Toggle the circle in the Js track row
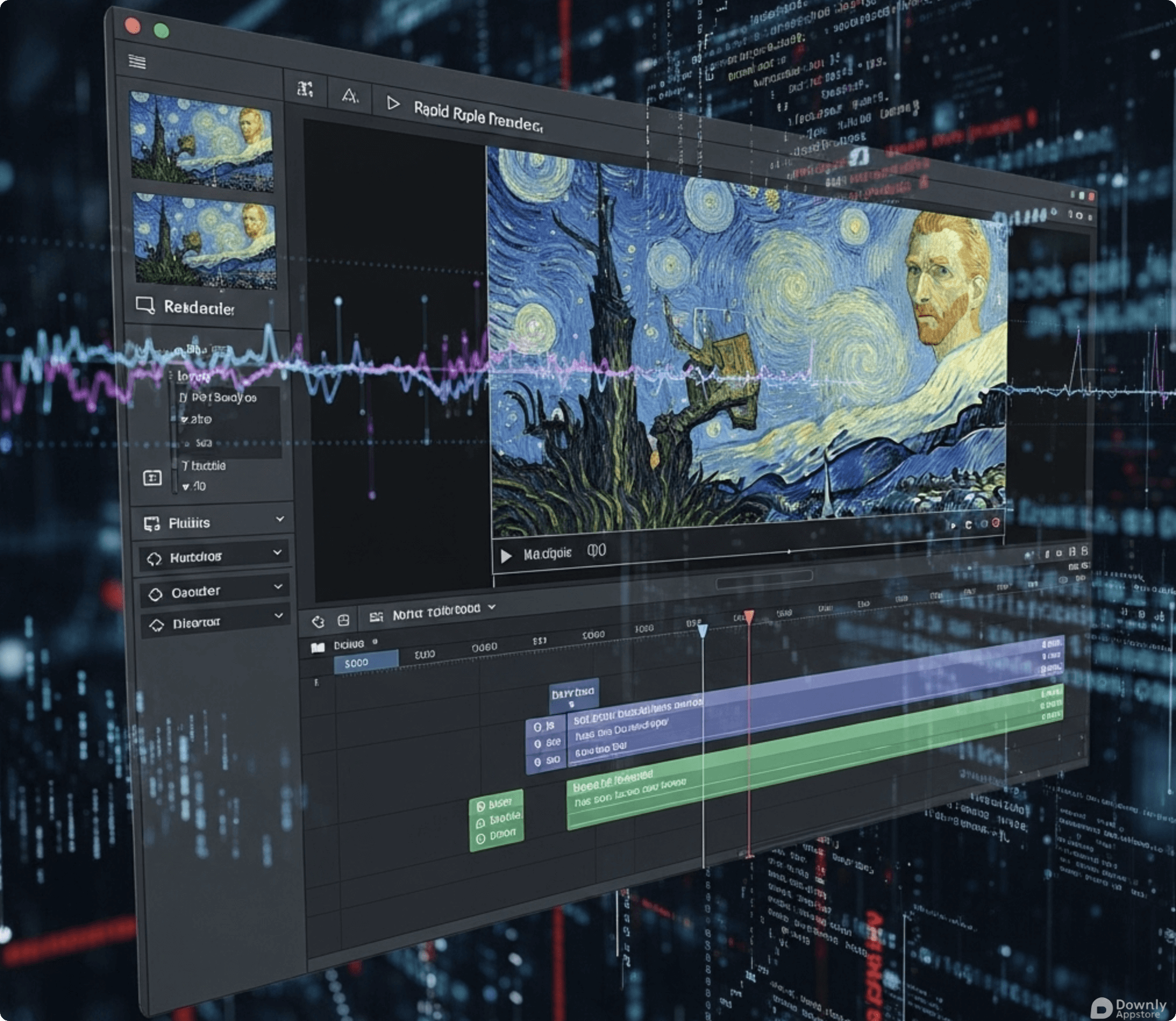 pyautogui.click(x=537, y=727)
